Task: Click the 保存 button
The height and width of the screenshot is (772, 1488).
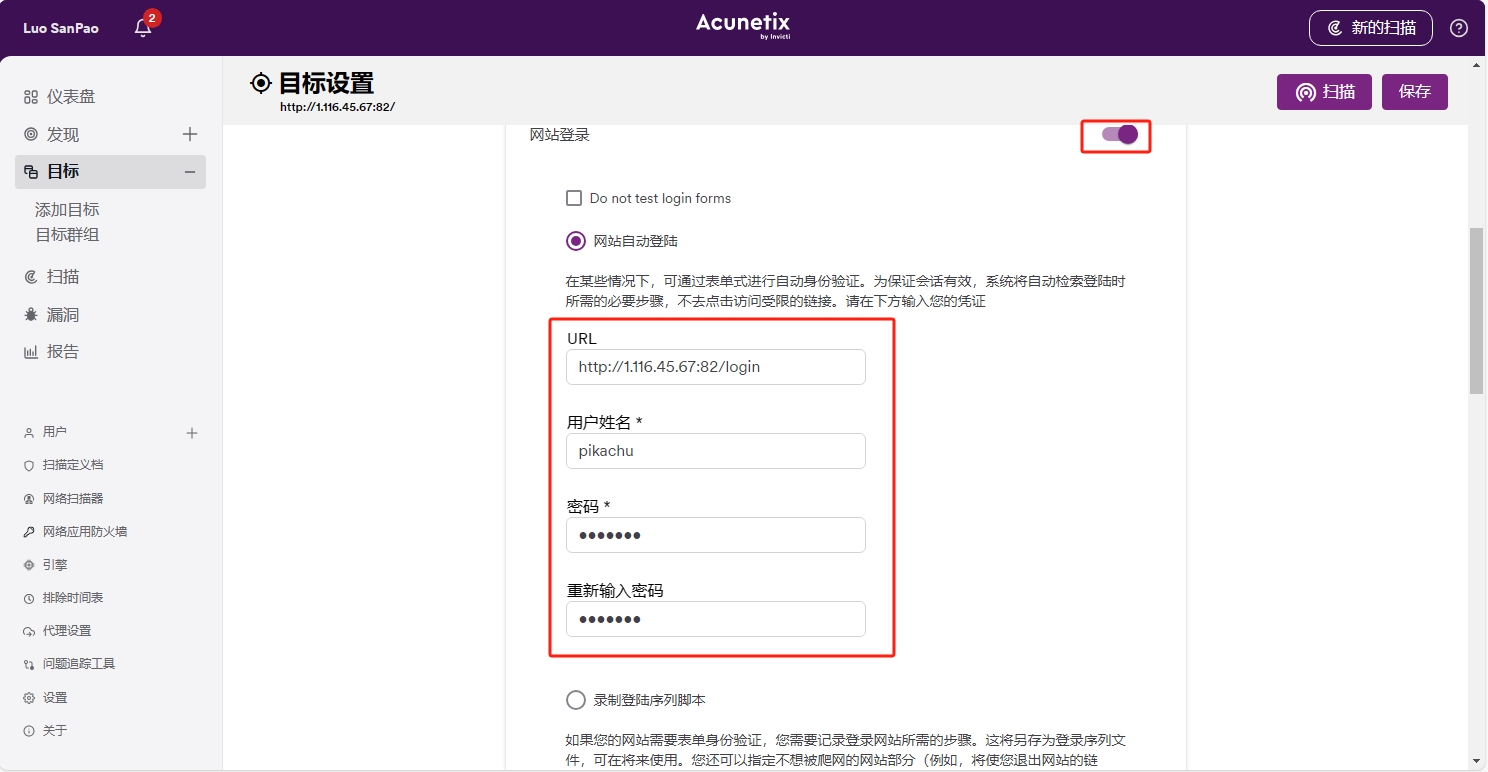Action: coord(1415,92)
